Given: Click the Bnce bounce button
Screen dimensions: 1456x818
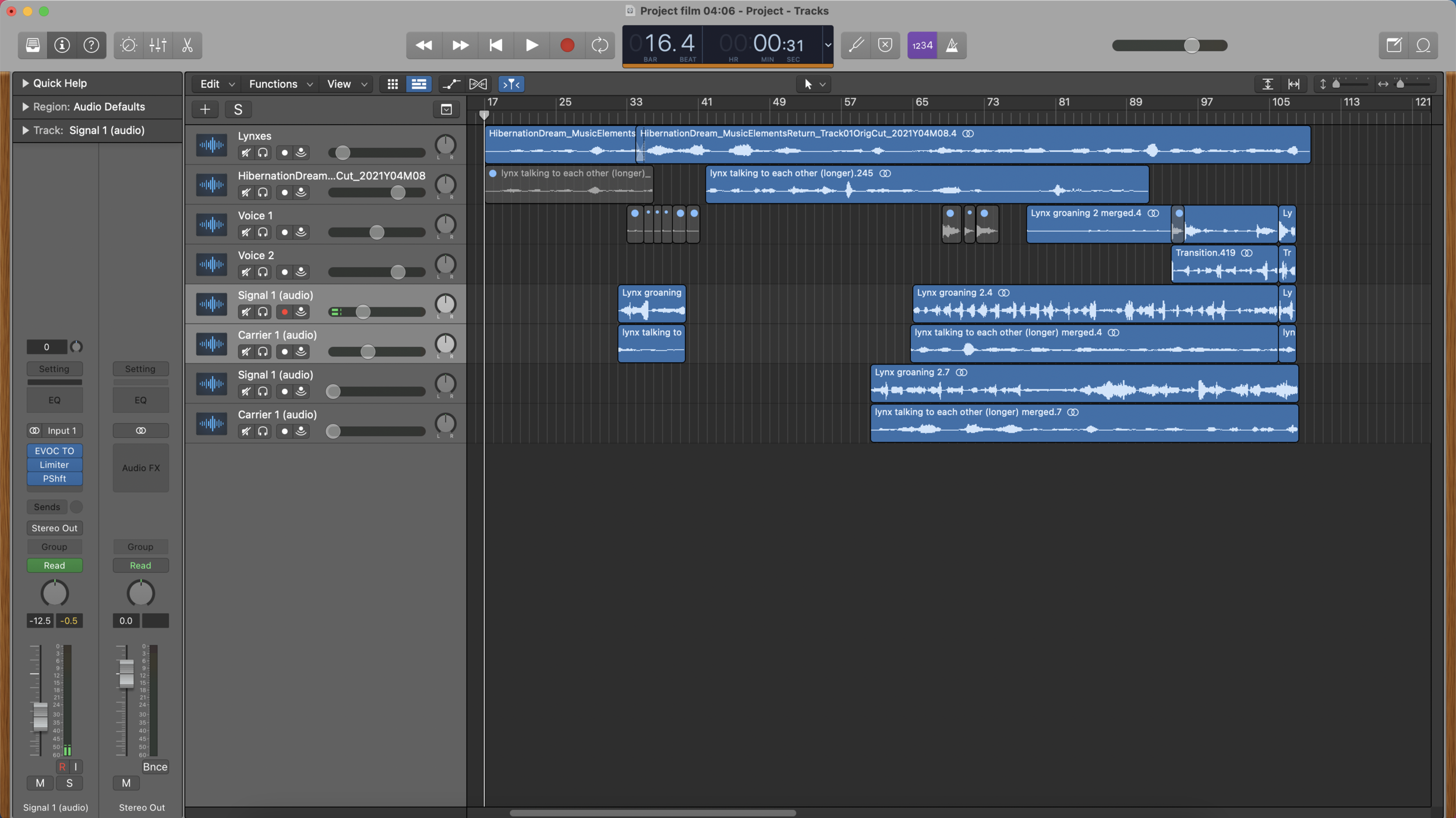Looking at the screenshot, I should point(155,767).
